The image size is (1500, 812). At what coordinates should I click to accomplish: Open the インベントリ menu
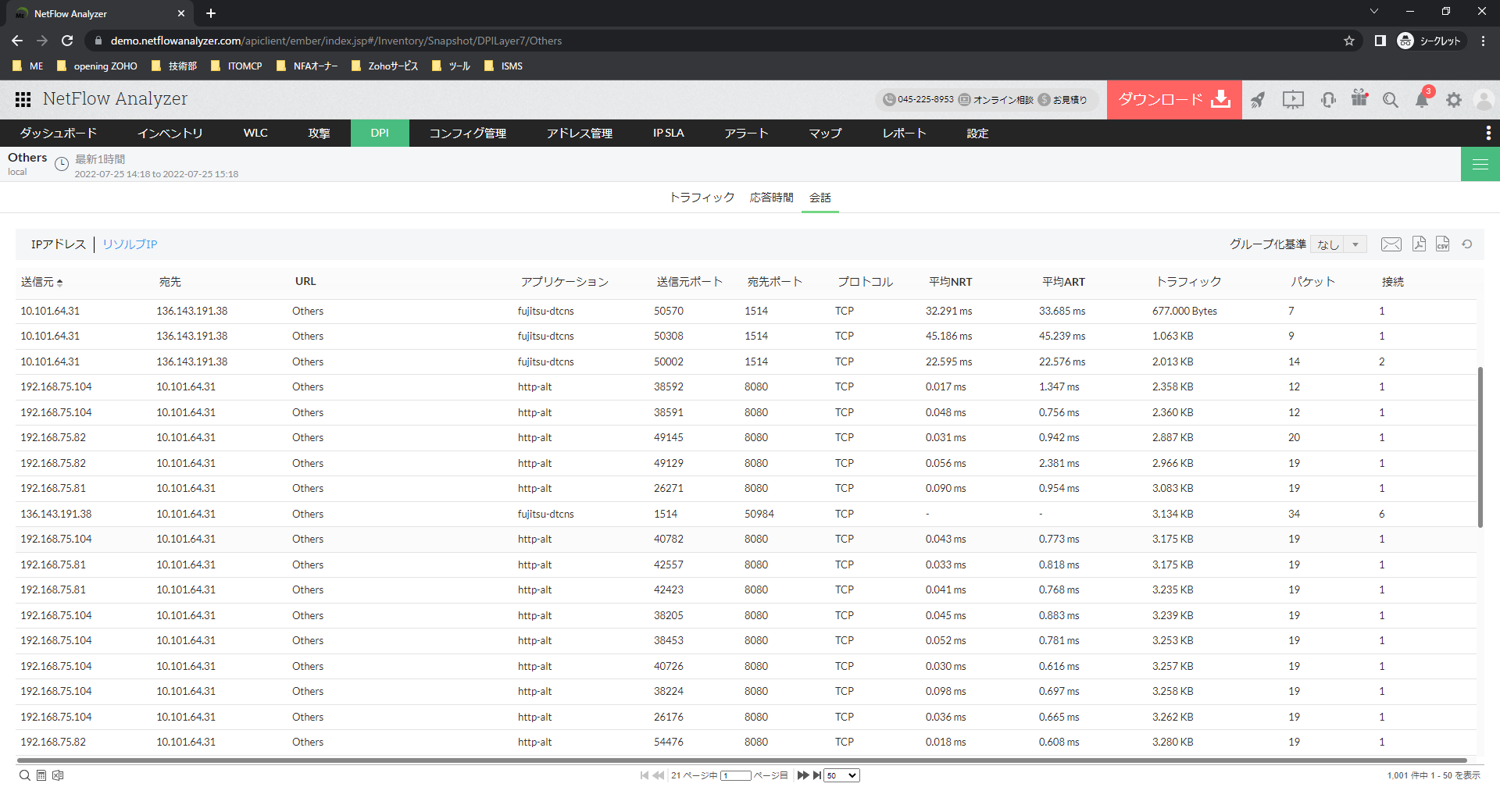(x=170, y=134)
